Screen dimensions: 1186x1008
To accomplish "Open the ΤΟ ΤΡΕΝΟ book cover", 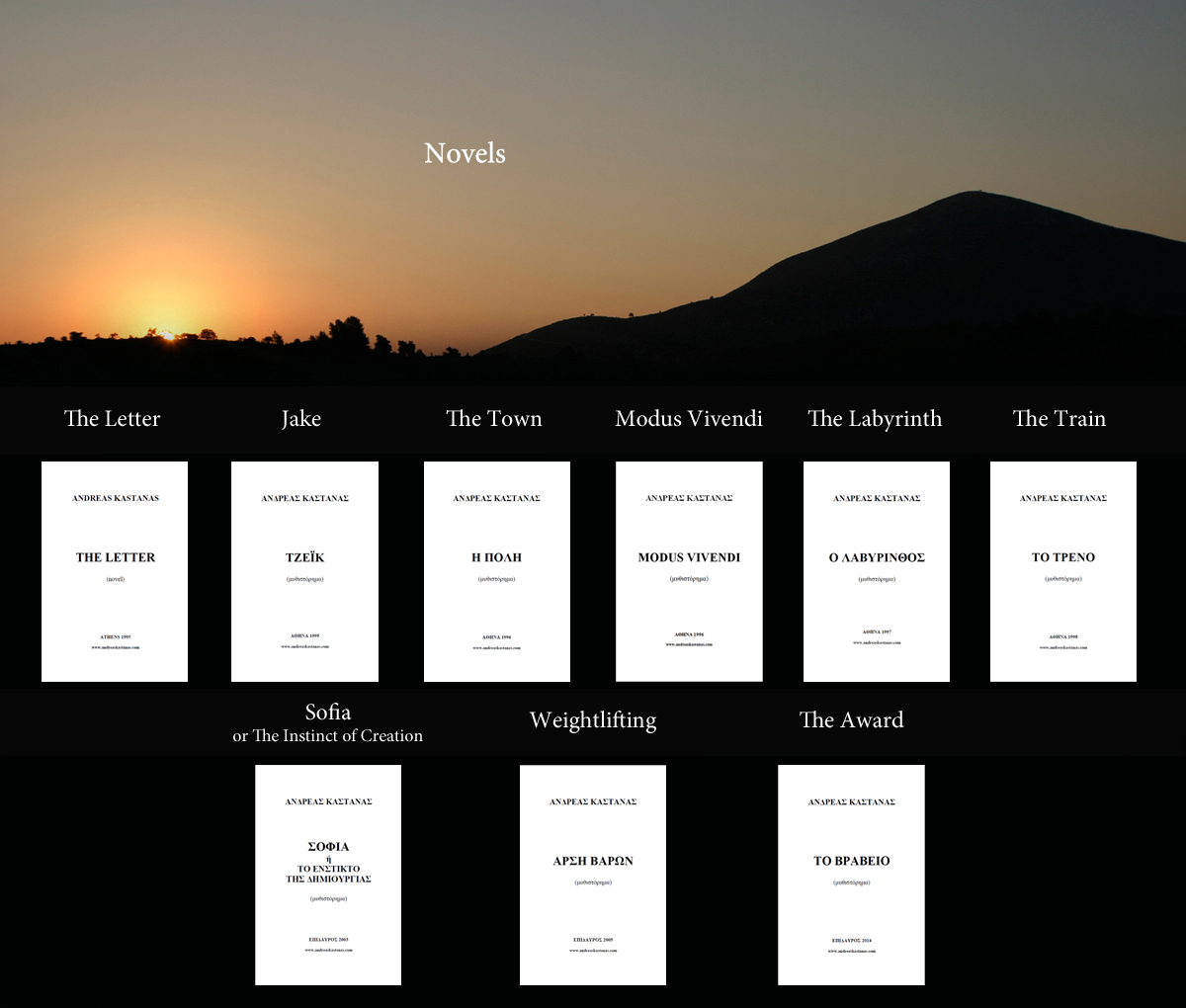I will 1063,571.
